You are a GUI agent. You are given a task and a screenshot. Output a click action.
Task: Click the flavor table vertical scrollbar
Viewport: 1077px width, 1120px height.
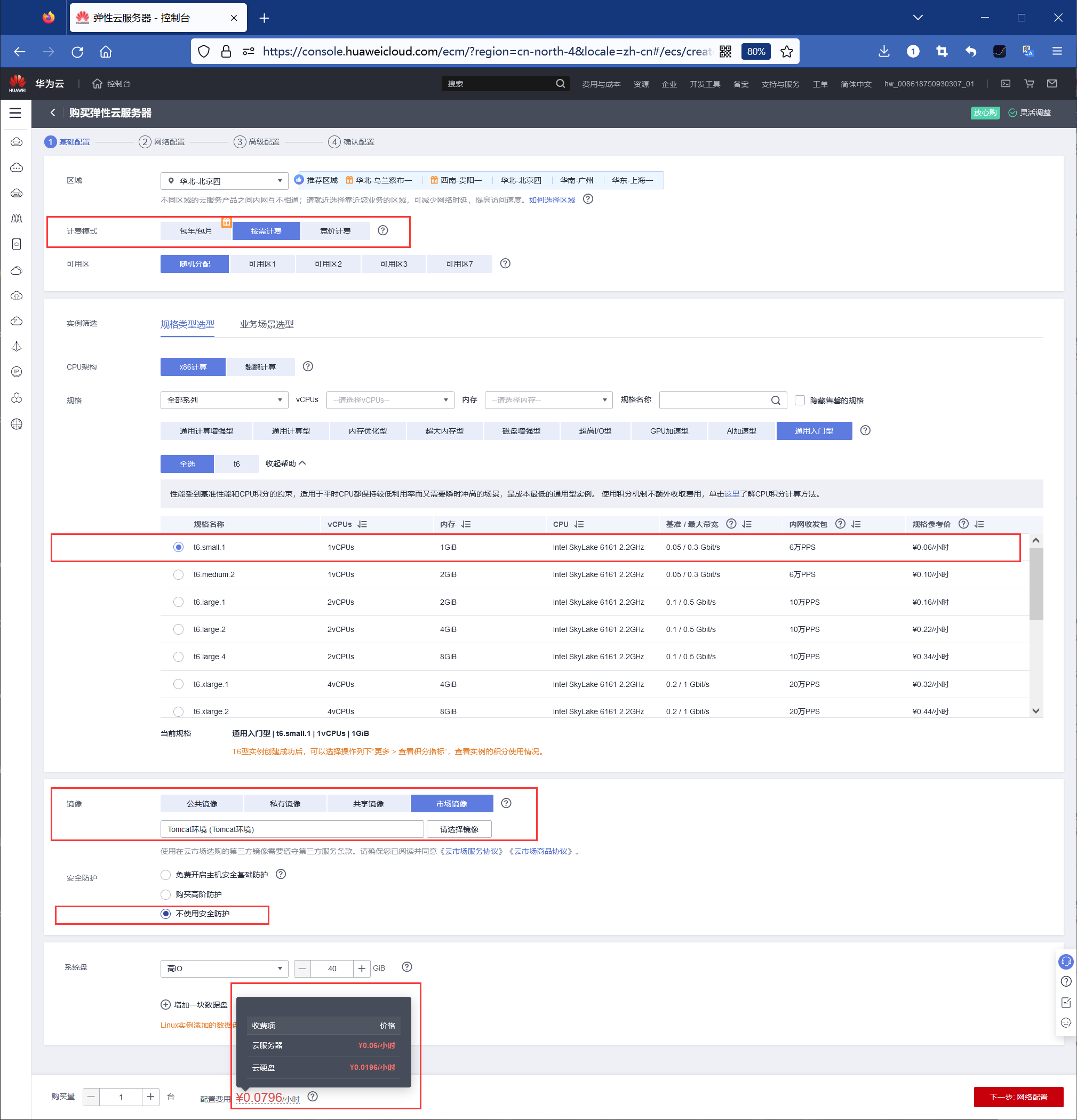coord(1036,583)
